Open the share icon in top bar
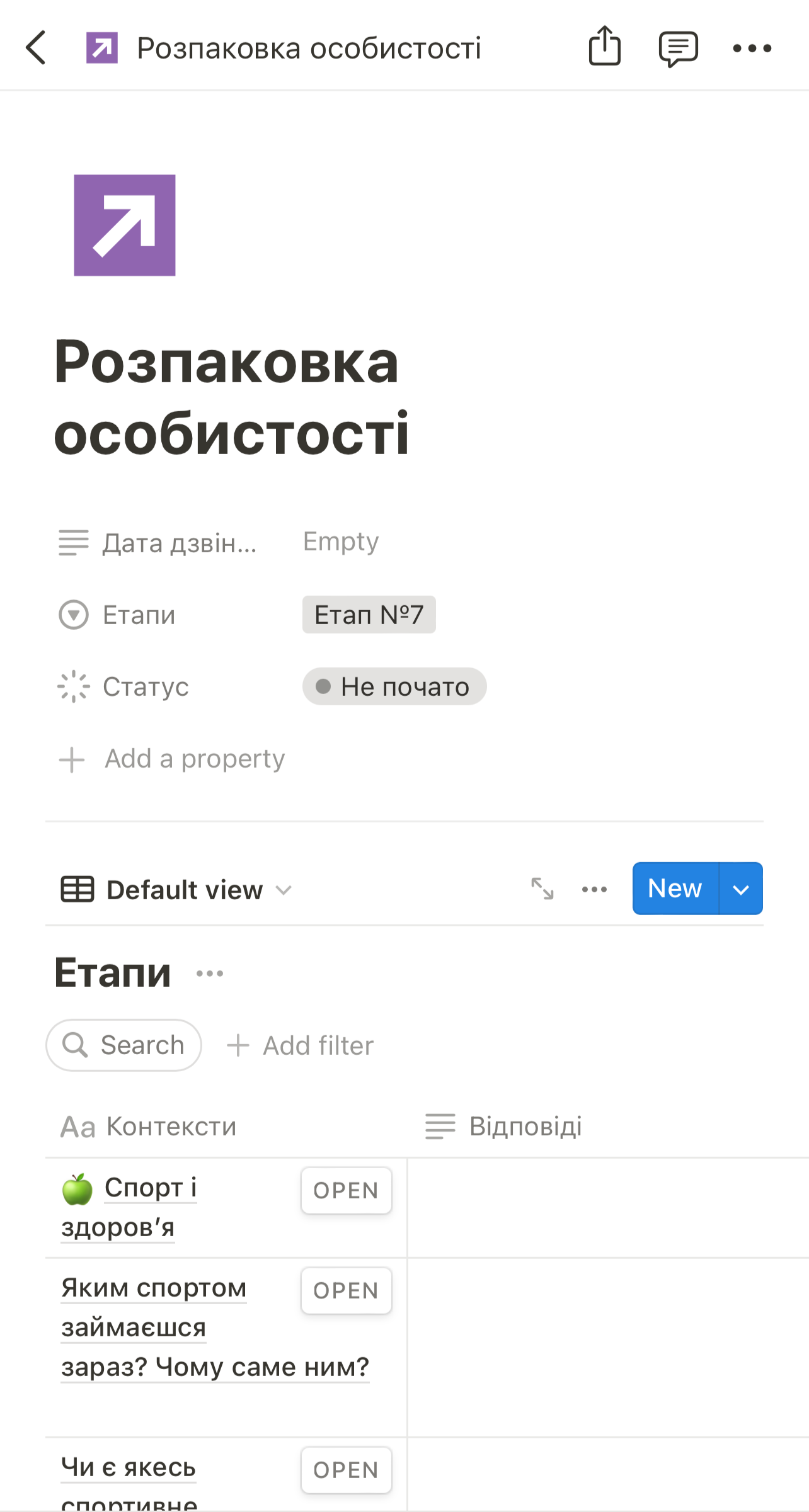The height and width of the screenshot is (1512, 809). point(604,46)
